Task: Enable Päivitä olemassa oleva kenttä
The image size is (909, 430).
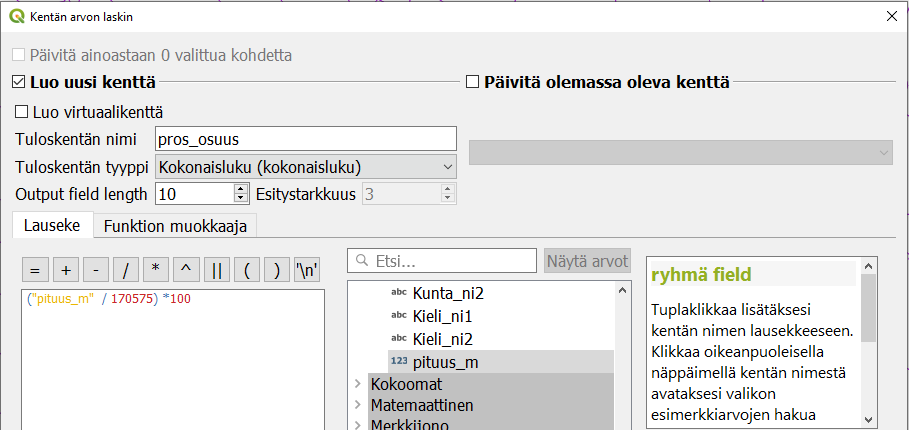Action: 474,82
